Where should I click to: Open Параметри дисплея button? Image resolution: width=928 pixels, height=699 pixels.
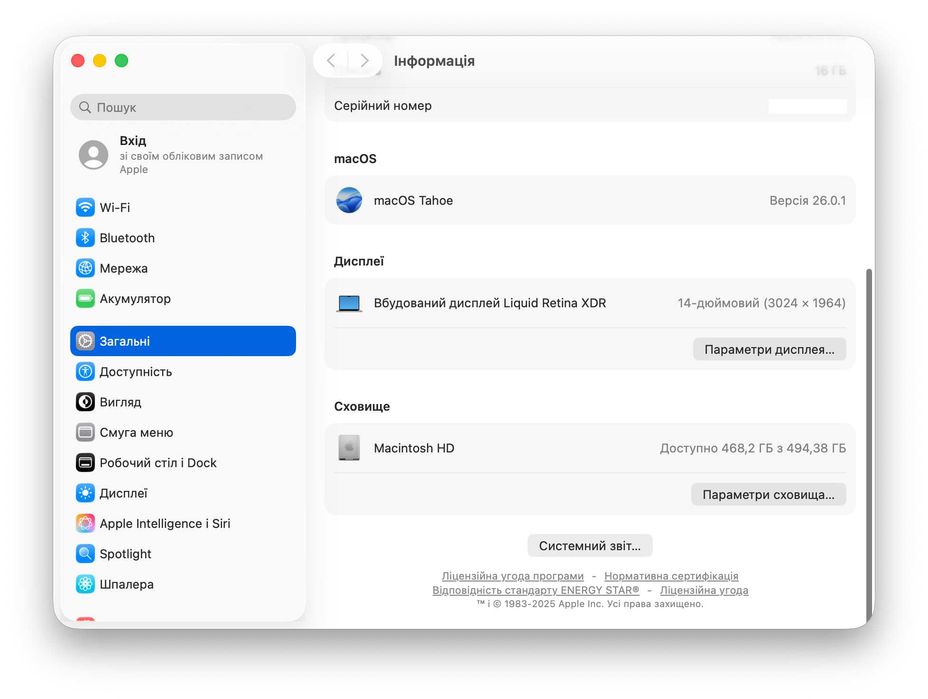point(769,349)
